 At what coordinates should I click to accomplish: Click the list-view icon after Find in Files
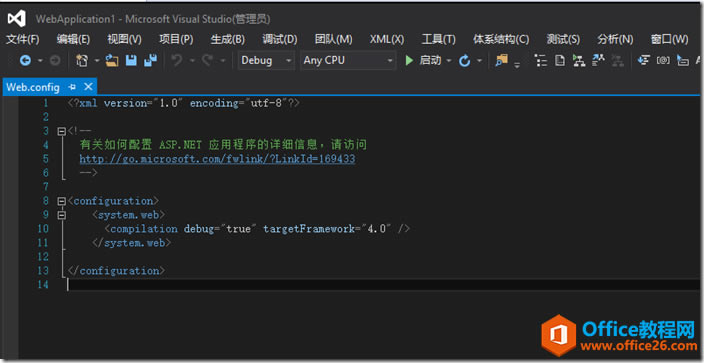point(541,61)
